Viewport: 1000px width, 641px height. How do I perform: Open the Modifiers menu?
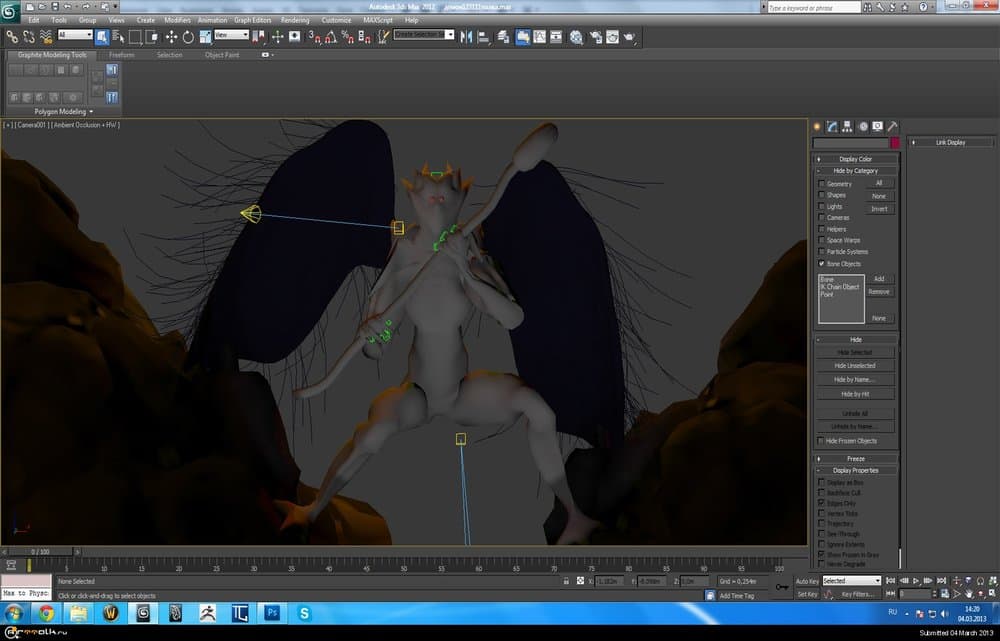177,20
